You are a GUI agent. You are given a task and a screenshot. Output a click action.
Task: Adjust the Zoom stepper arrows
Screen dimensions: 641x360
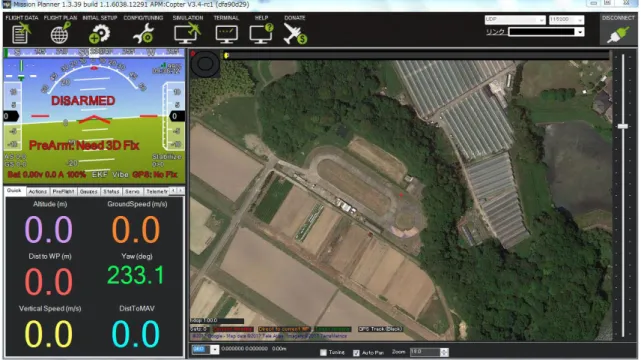(x=444, y=352)
